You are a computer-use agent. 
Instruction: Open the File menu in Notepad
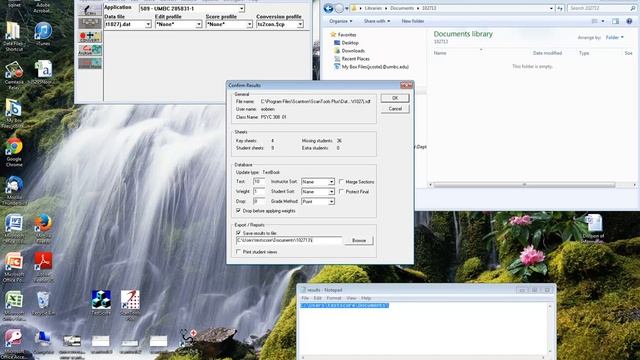[x=305, y=298]
